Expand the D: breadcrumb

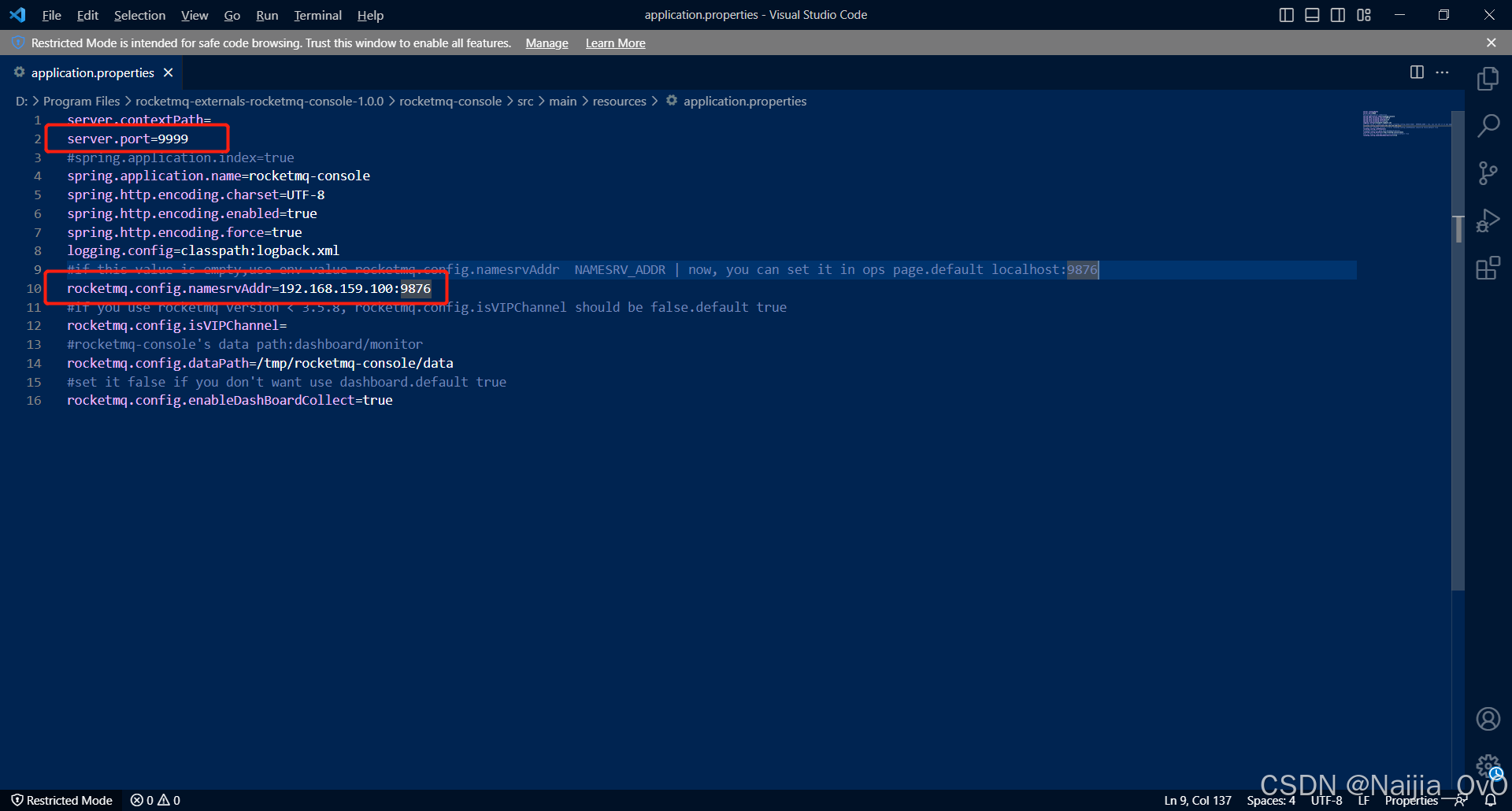[x=21, y=101]
